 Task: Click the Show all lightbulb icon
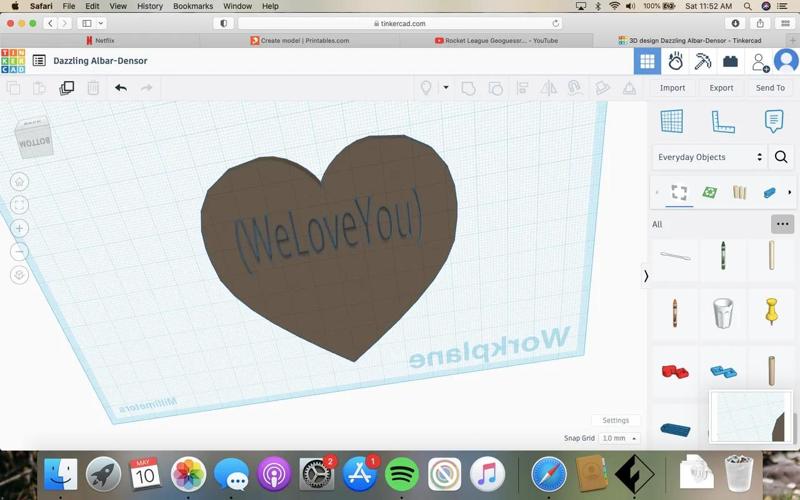click(426, 88)
